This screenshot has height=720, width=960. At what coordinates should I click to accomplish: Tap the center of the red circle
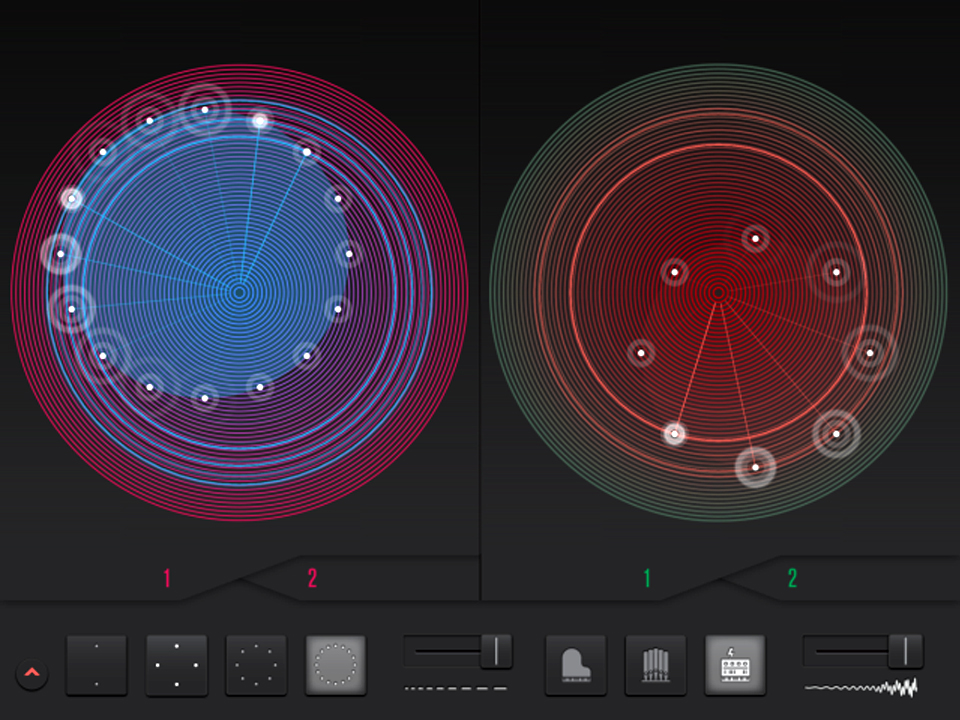[718, 292]
